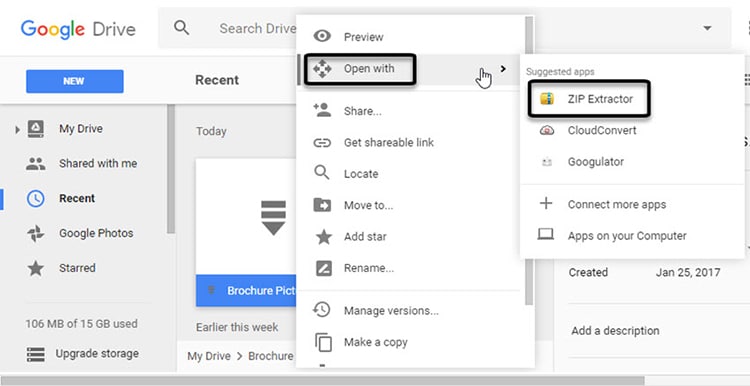Choose Rename... from the menu
Screen dimensions: 750x386
point(369,268)
